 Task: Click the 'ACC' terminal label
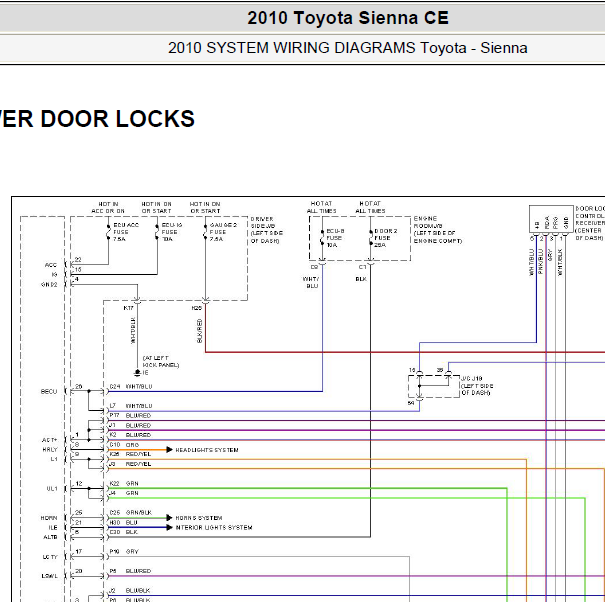point(51,265)
